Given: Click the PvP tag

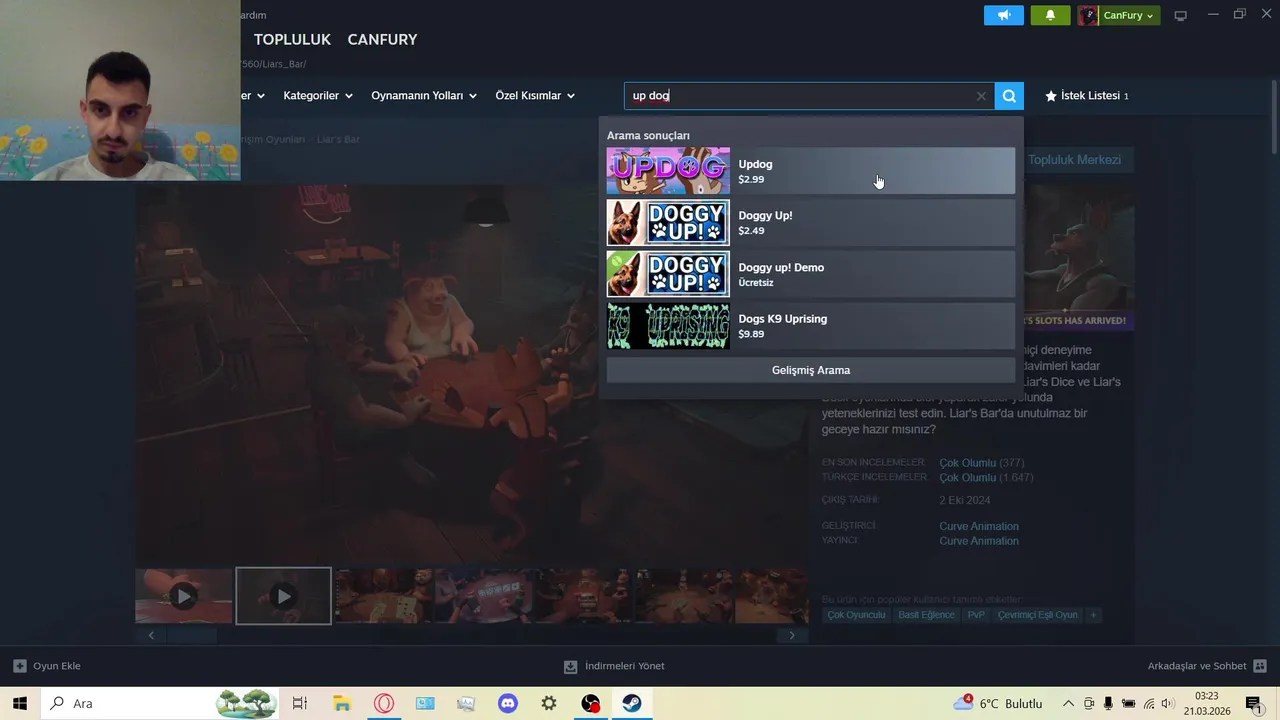Looking at the screenshot, I should pos(976,615).
